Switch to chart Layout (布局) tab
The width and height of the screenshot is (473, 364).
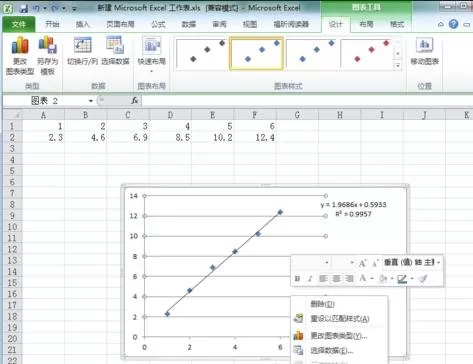(x=366, y=24)
